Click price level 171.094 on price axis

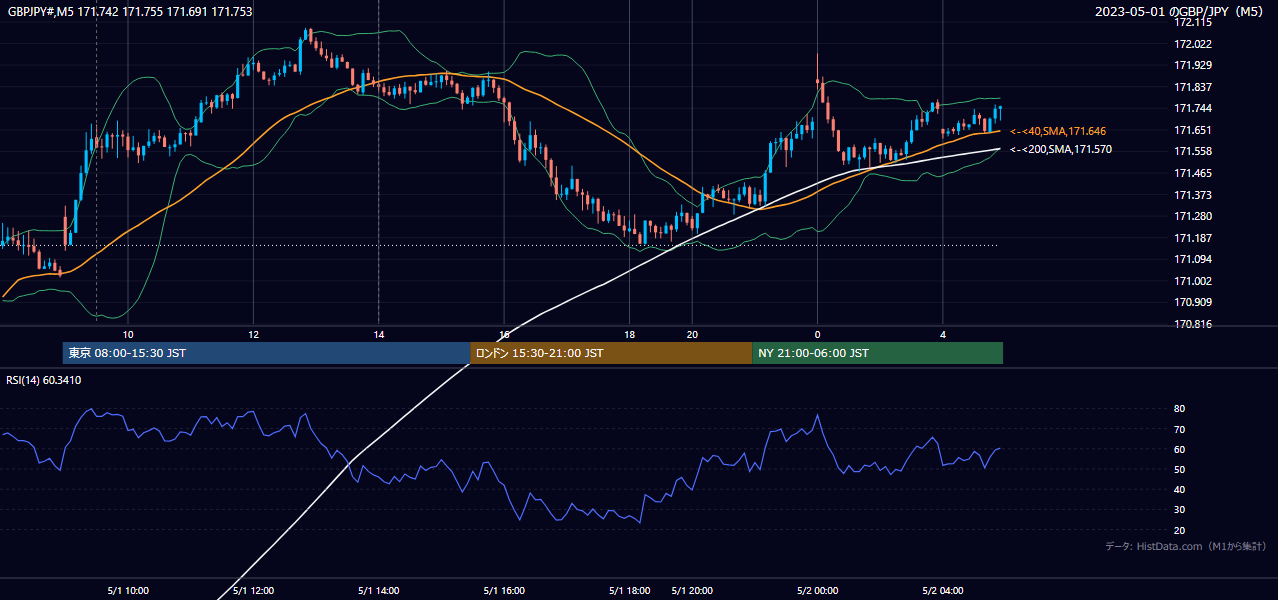coord(1194,259)
